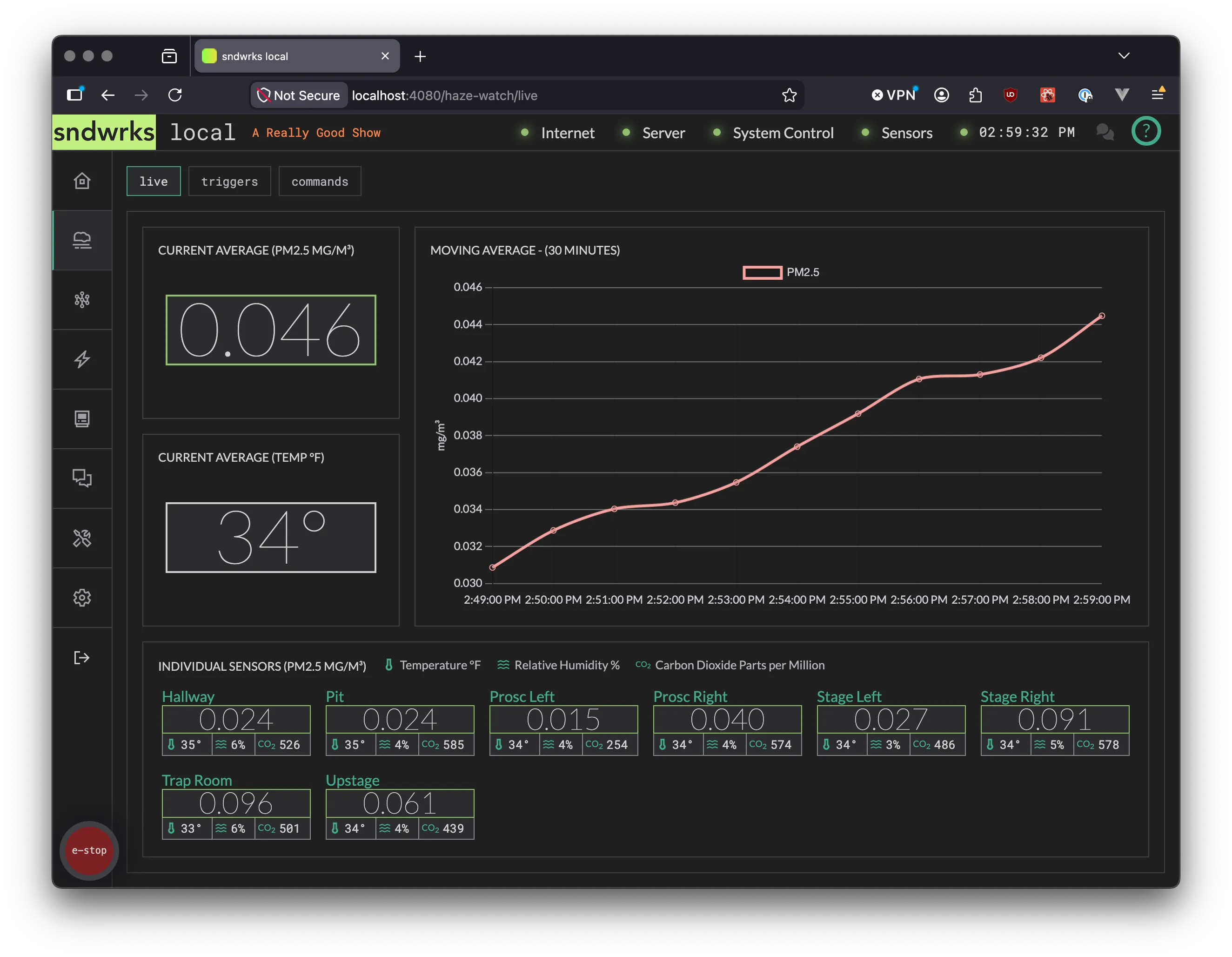Image resolution: width=1232 pixels, height=957 pixels.
Task: Select the haze watch sidebar icon
Action: [82, 240]
